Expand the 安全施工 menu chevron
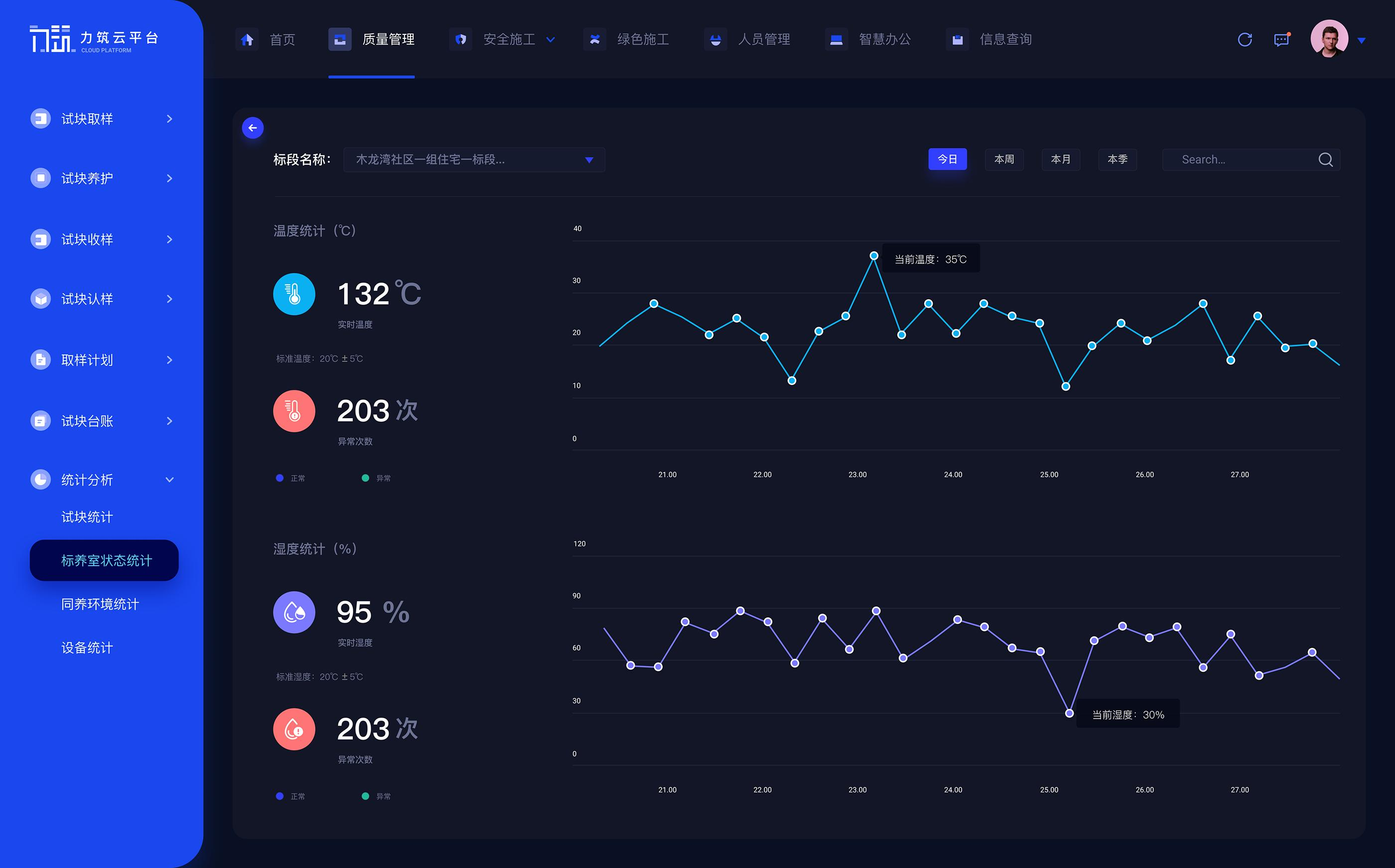 (x=550, y=40)
